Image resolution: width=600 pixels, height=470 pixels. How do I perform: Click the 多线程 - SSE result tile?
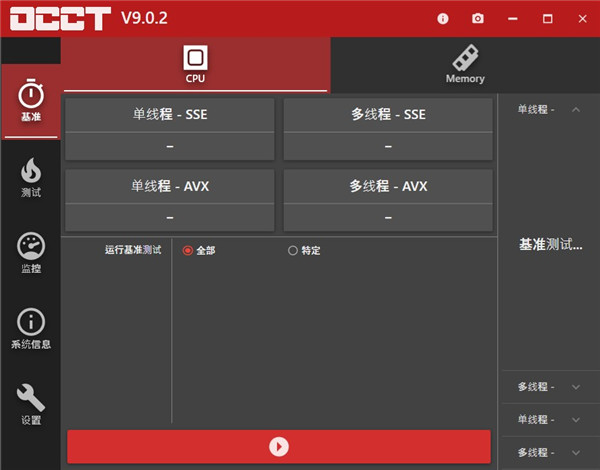point(388,129)
